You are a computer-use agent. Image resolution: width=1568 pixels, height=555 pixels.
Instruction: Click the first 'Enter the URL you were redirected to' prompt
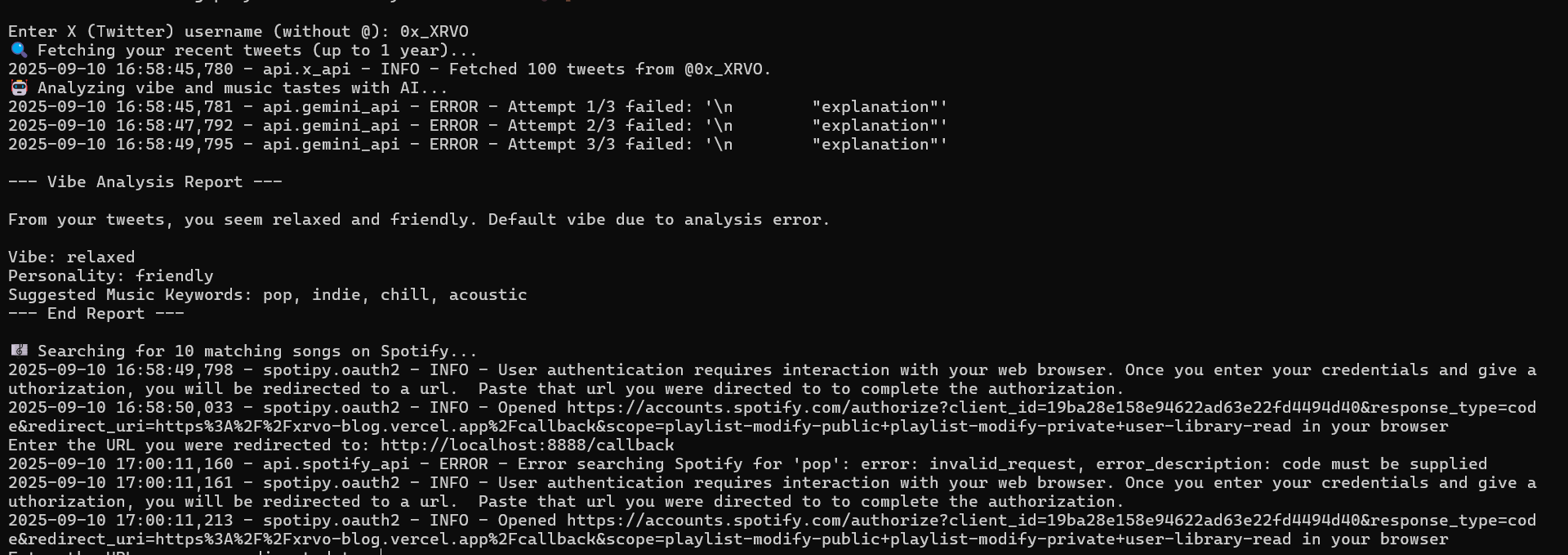194,445
